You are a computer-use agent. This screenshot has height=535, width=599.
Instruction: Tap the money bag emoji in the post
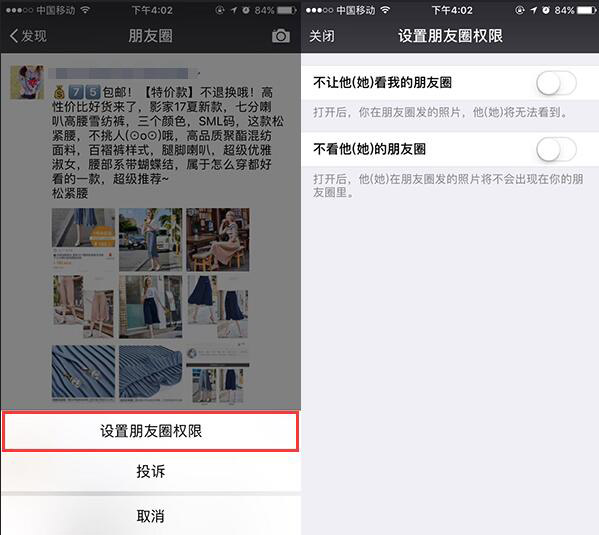59,92
